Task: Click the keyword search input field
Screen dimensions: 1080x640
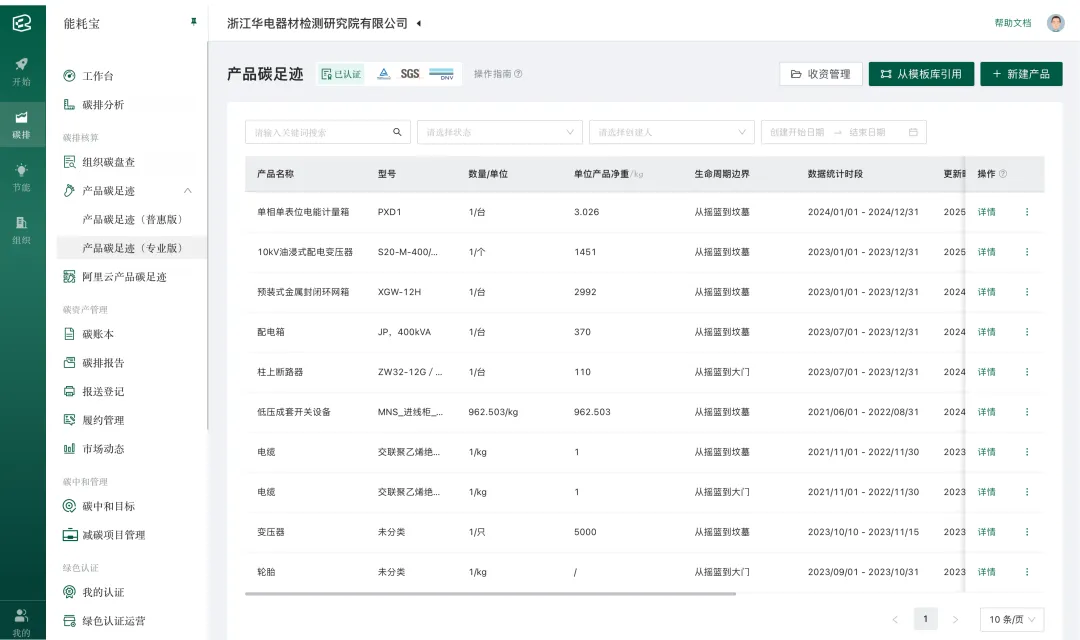Action: tap(328, 132)
